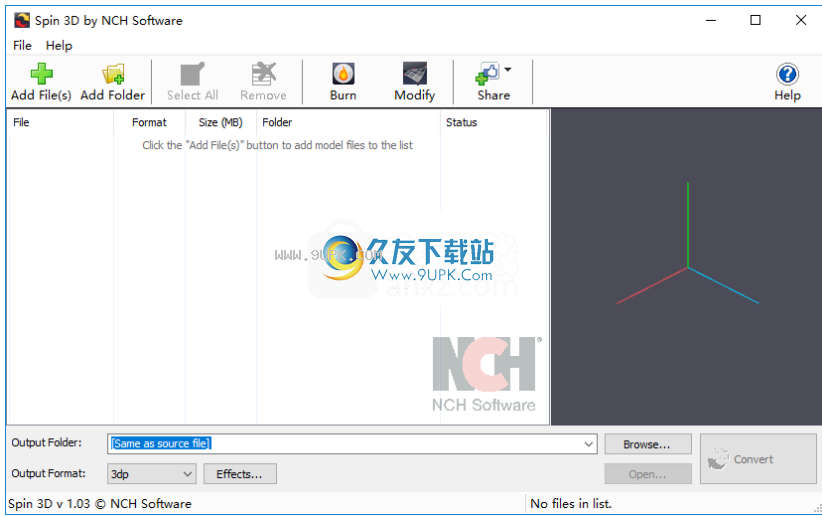The height and width of the screenshot is (516, 822).
Task: Expand the Share dropdown arrow
Action: (x=507, y=69)
